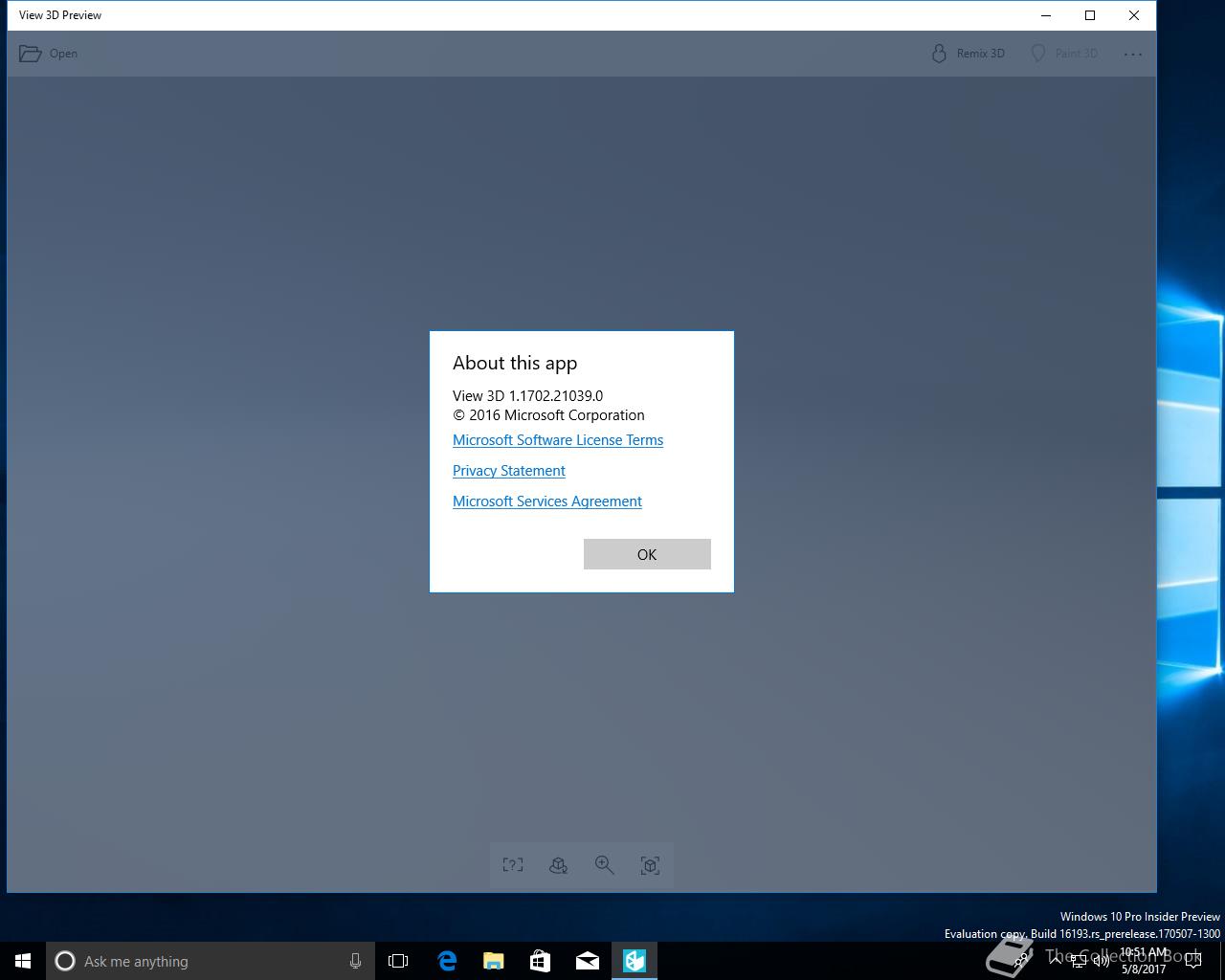Click the zoom magnifier icon

tap(605, 865)
